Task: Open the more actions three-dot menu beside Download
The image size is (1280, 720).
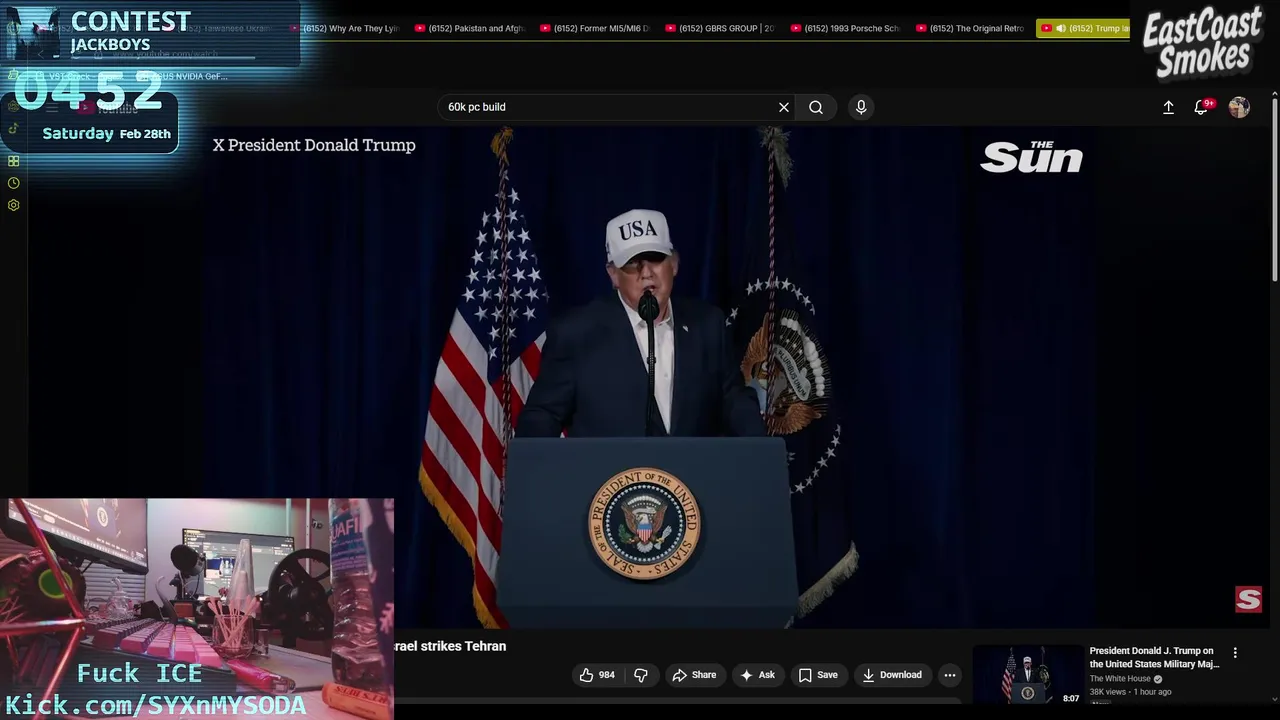Action: point(950,675)
